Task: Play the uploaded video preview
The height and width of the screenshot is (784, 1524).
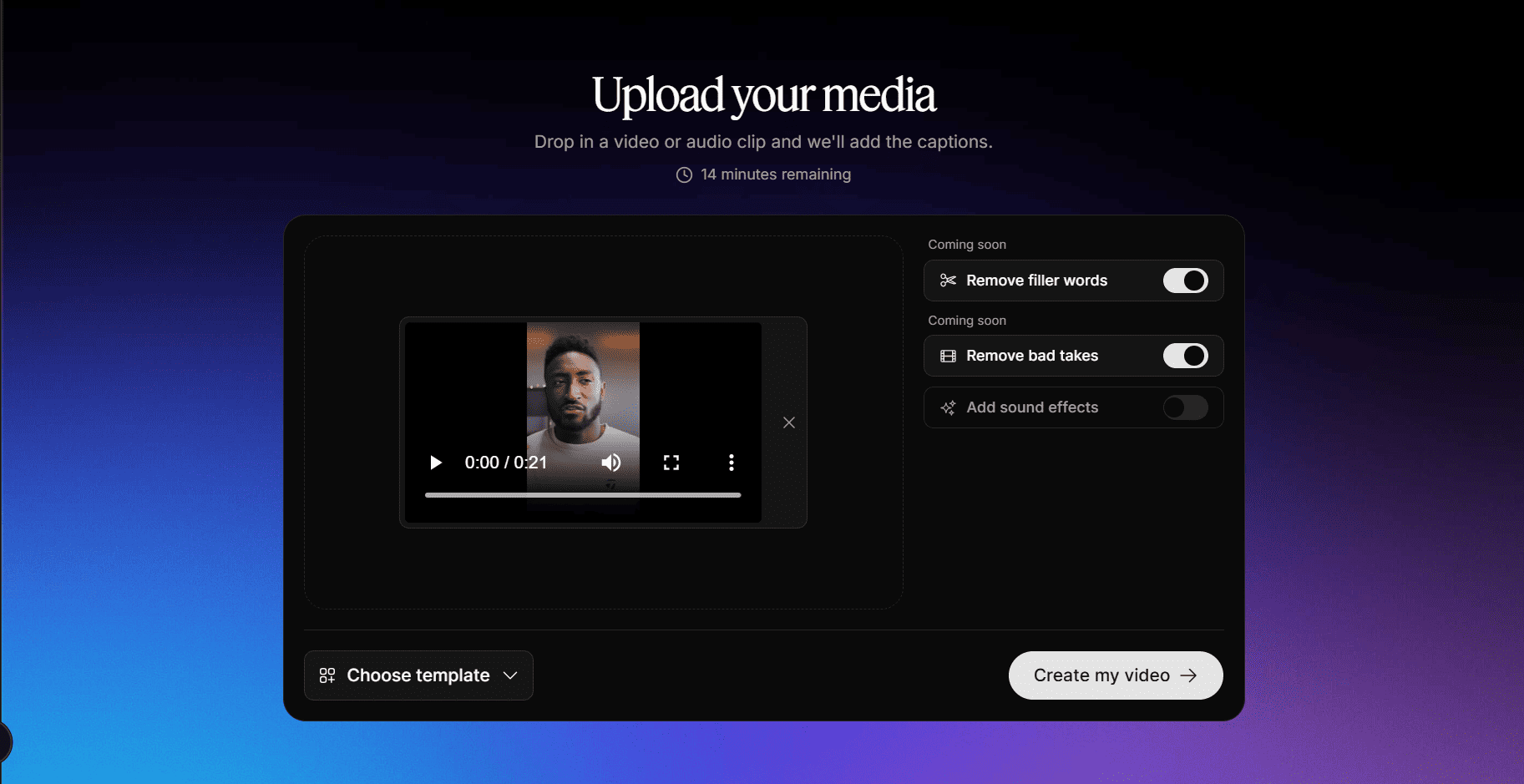Action: pos(435,463)
